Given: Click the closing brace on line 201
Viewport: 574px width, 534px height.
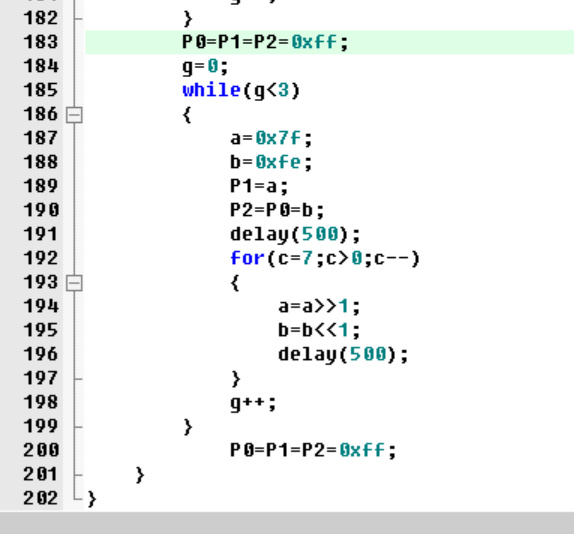Looking at the screenshot, I should pos(140,475).
